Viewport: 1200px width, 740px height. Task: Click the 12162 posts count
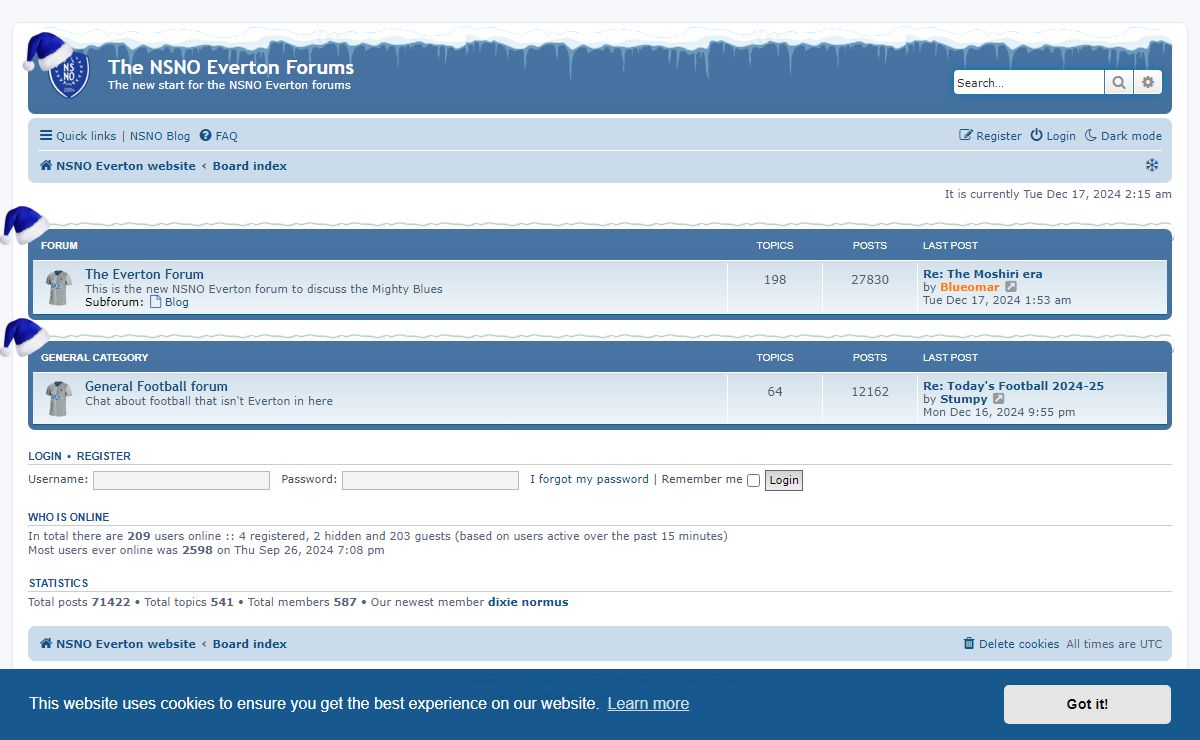870,392
